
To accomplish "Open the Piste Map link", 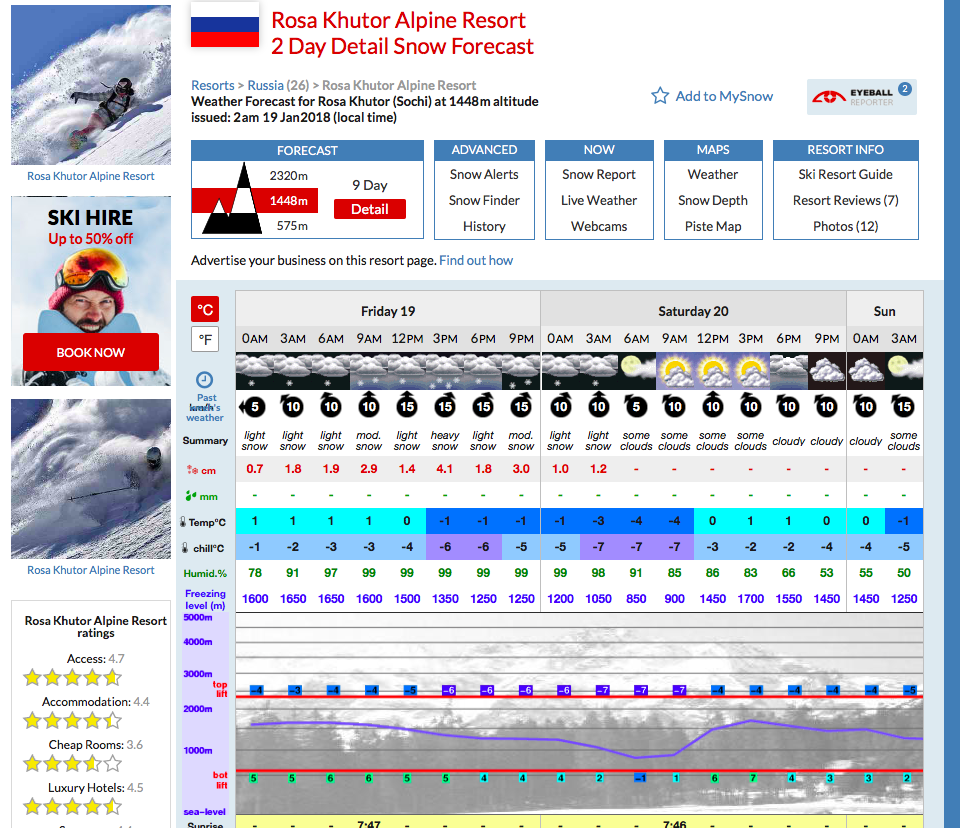I will tap(713, 227).
